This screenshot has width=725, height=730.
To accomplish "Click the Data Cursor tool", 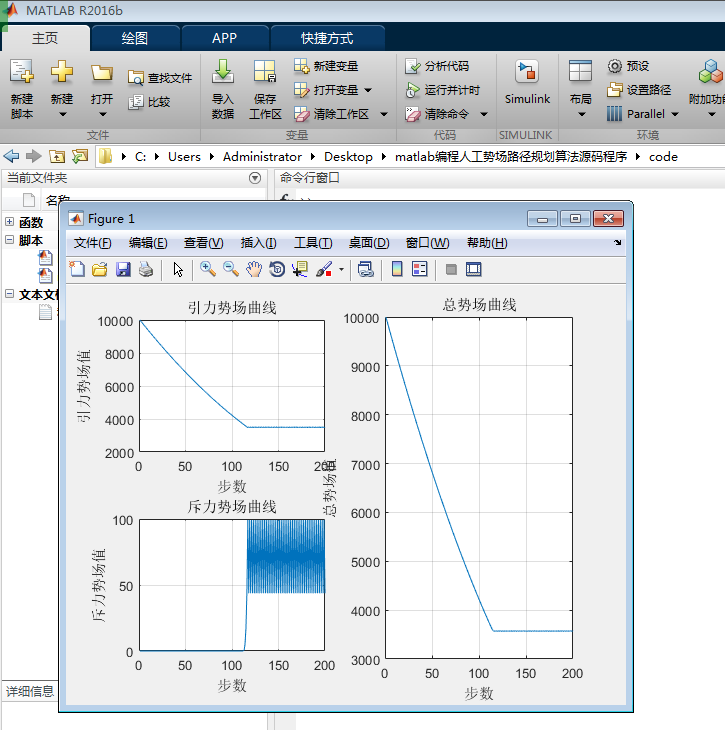I will click(300, 269).
